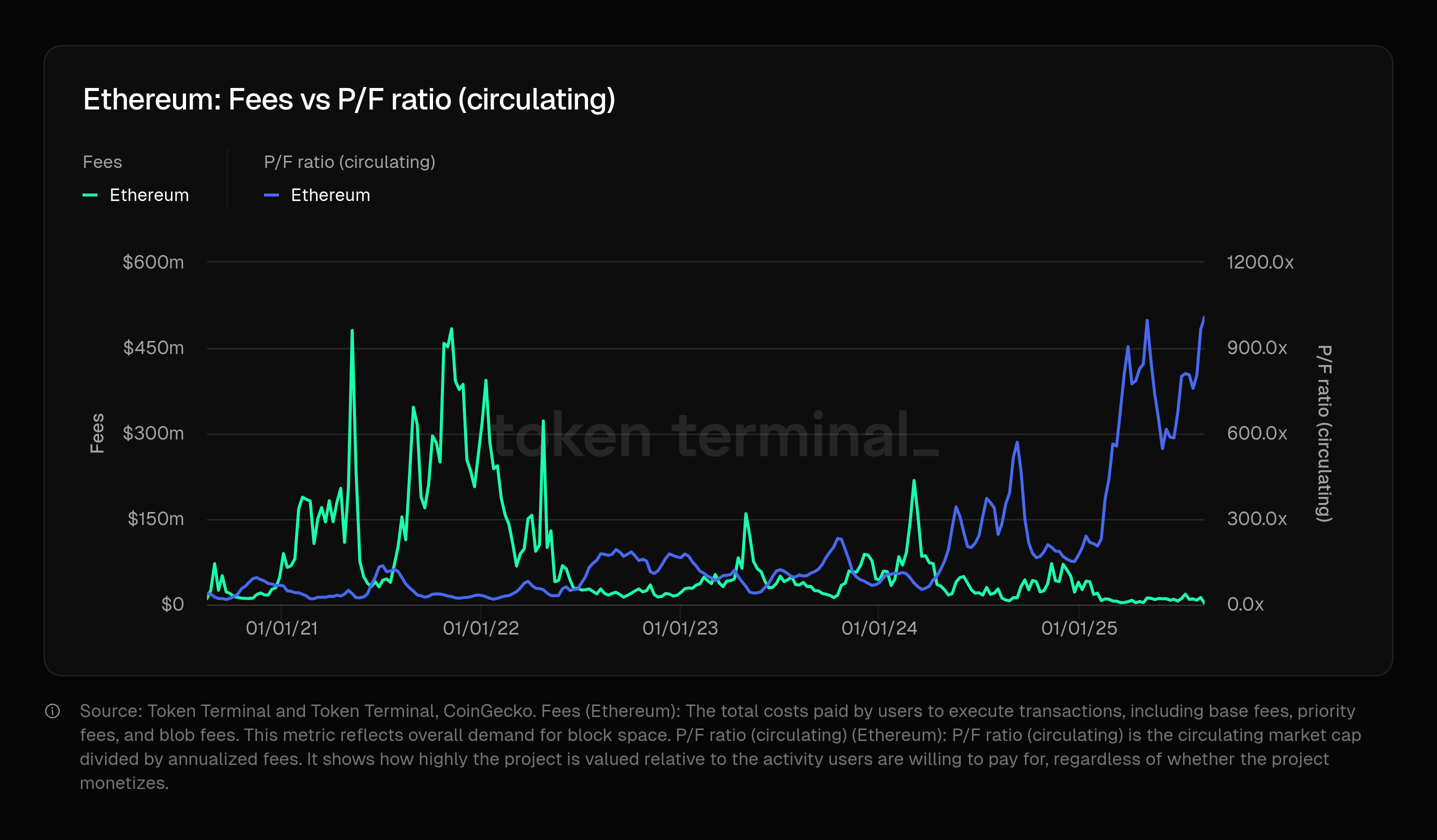Click the token terminal watermark in the chart

coord(713,435)
